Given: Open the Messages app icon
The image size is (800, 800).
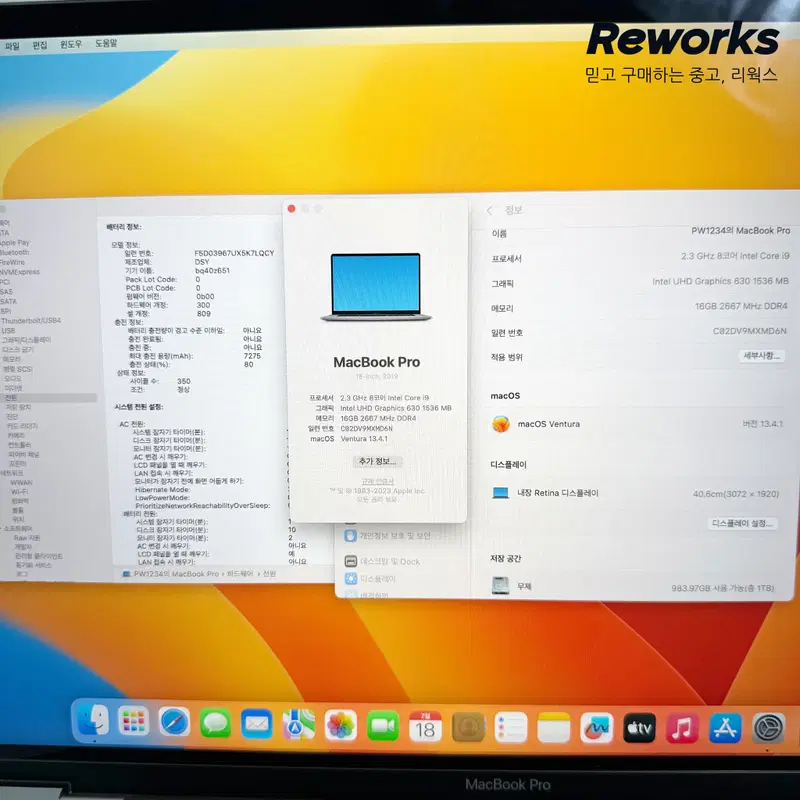Looking at the screenshot, I should coord(215,723).
